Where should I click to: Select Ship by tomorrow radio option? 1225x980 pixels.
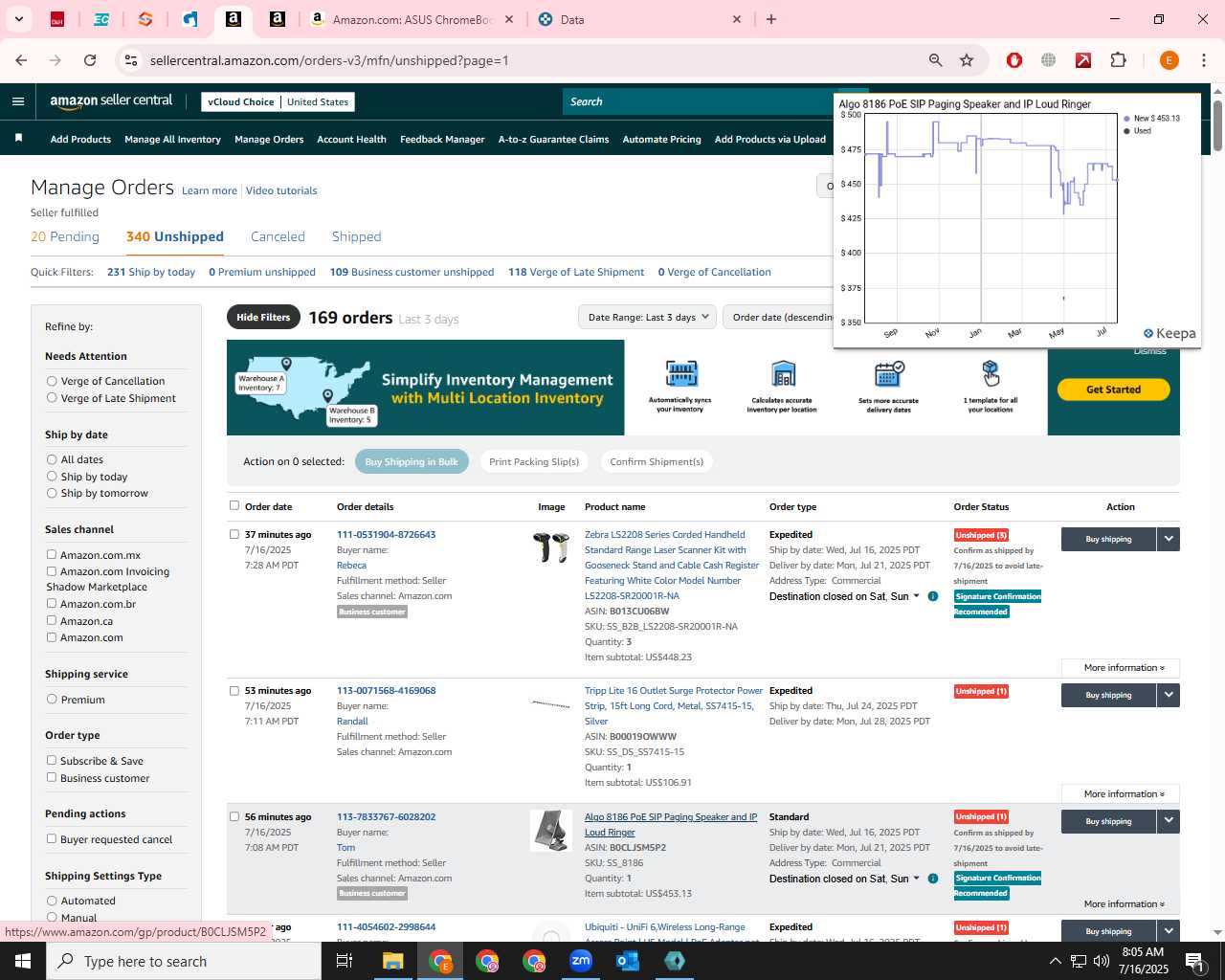(x=52, y=493)
